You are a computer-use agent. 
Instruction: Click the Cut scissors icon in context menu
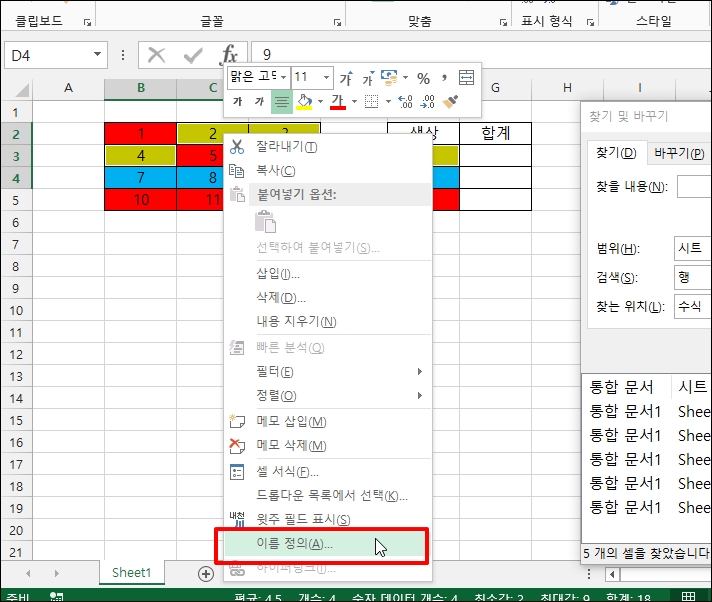pos(237,147)
